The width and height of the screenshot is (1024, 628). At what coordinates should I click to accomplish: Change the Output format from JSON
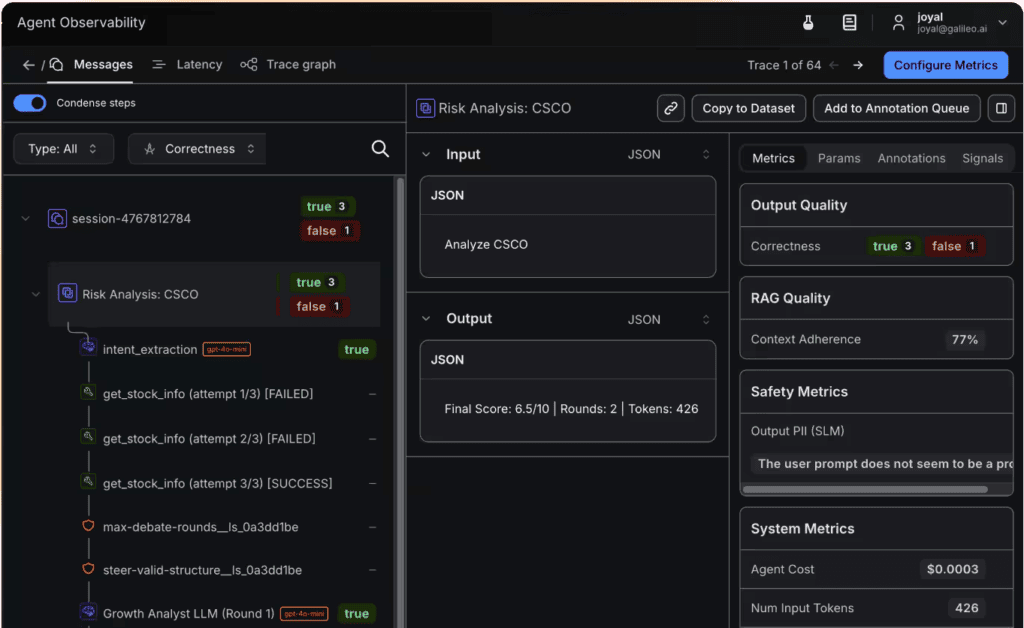coord(669,319)
